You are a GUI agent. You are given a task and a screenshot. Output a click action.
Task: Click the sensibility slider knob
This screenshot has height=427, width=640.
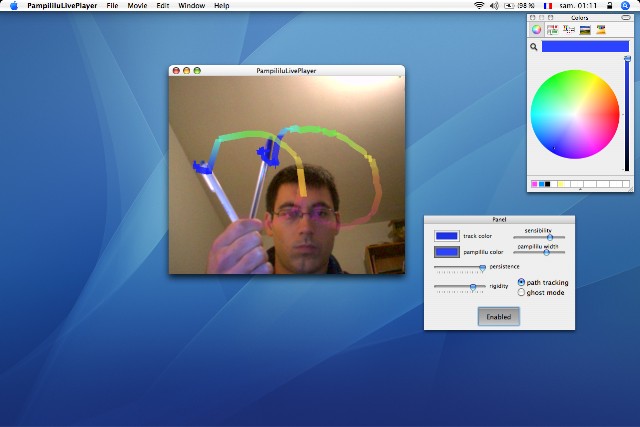(550, 237)
